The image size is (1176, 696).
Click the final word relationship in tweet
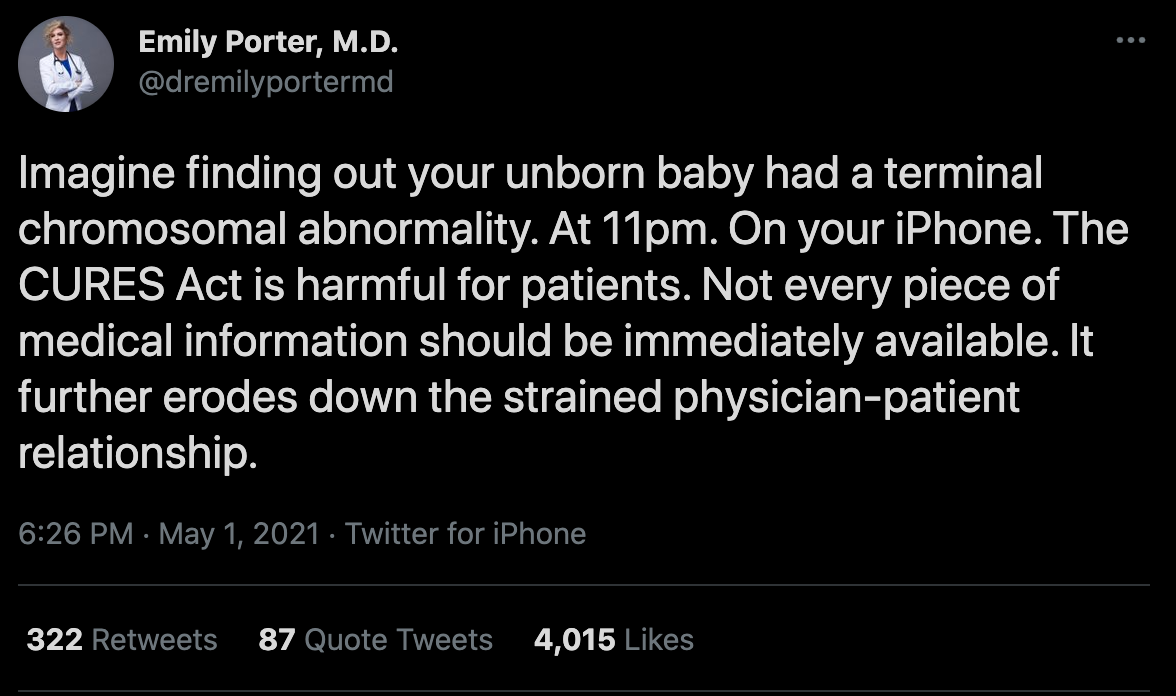pos(138,454)
